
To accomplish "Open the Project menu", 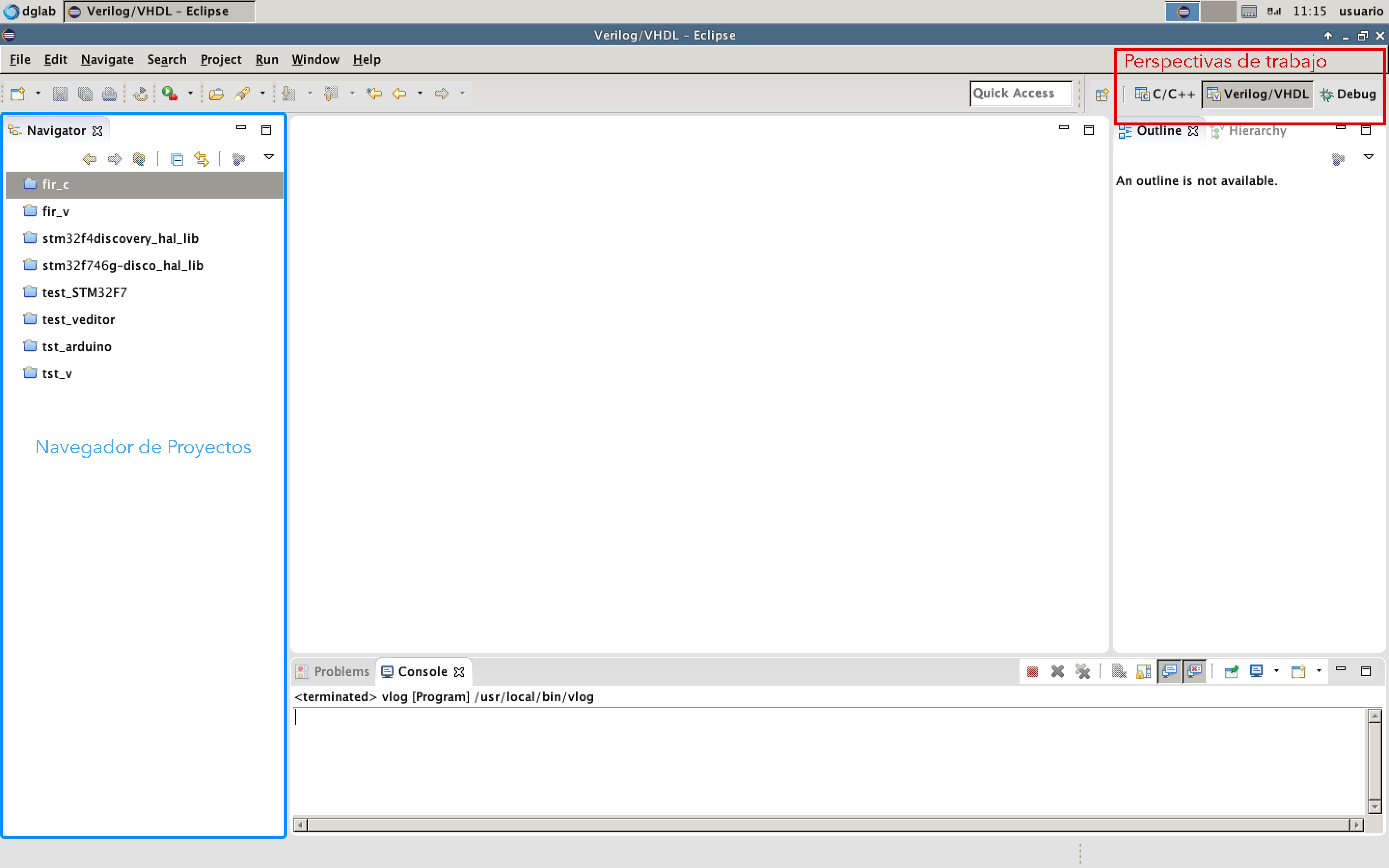I will coord(220,59).
